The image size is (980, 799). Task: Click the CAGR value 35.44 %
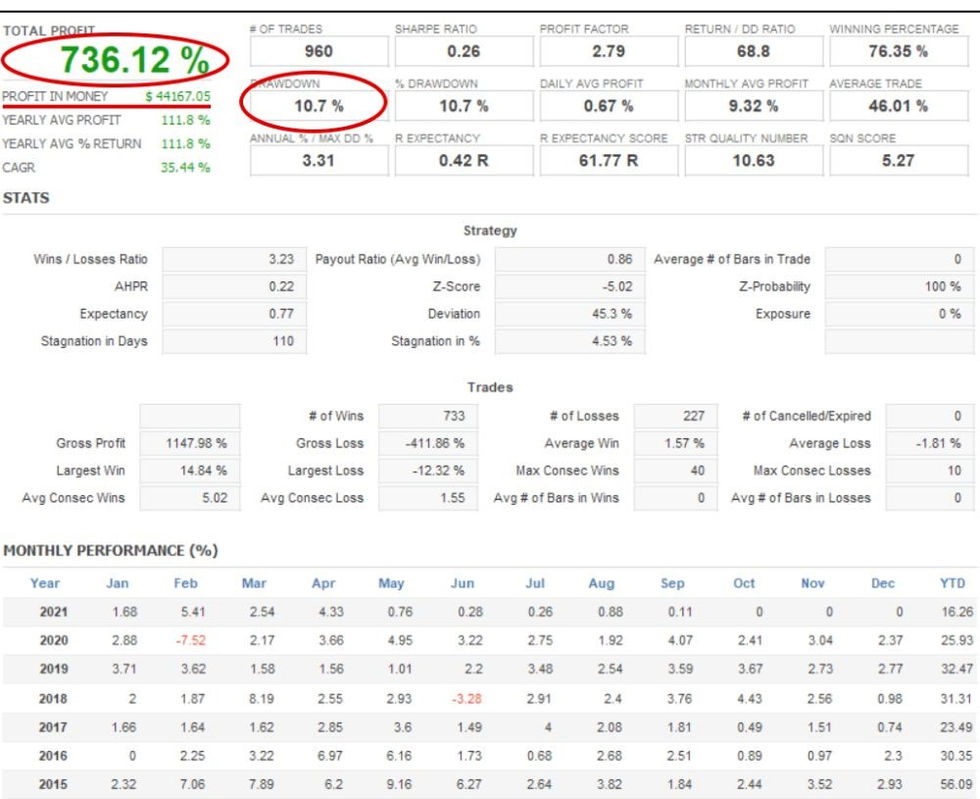[186, 168]
